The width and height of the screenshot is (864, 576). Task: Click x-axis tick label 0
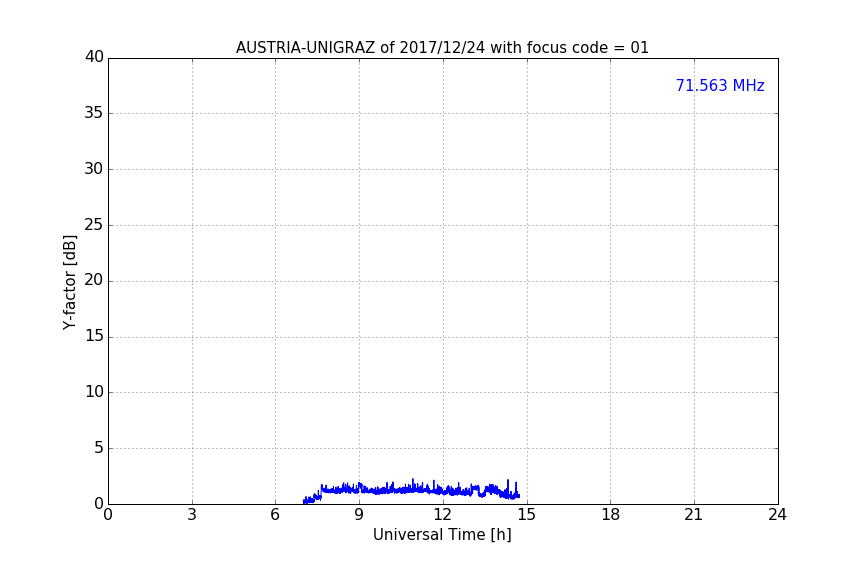tap(108, 515)
